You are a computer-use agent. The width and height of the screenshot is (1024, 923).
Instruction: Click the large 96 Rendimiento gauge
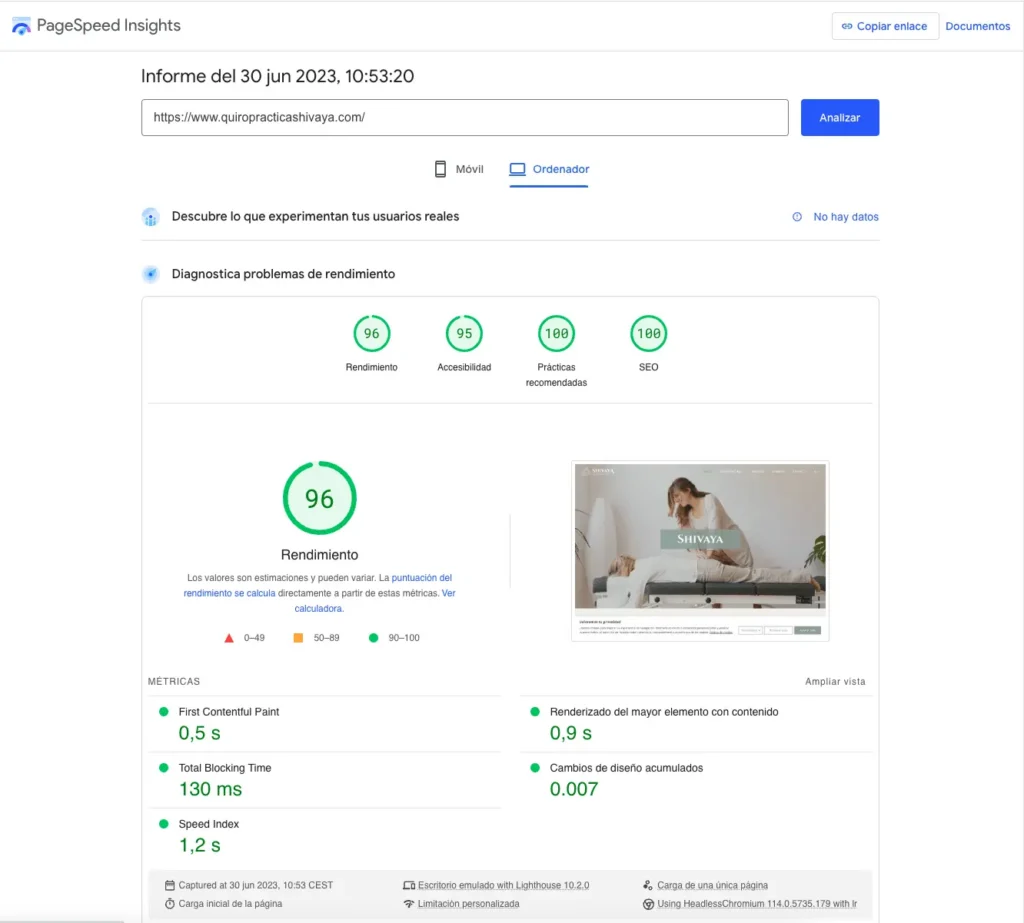(x=319, y=498)
